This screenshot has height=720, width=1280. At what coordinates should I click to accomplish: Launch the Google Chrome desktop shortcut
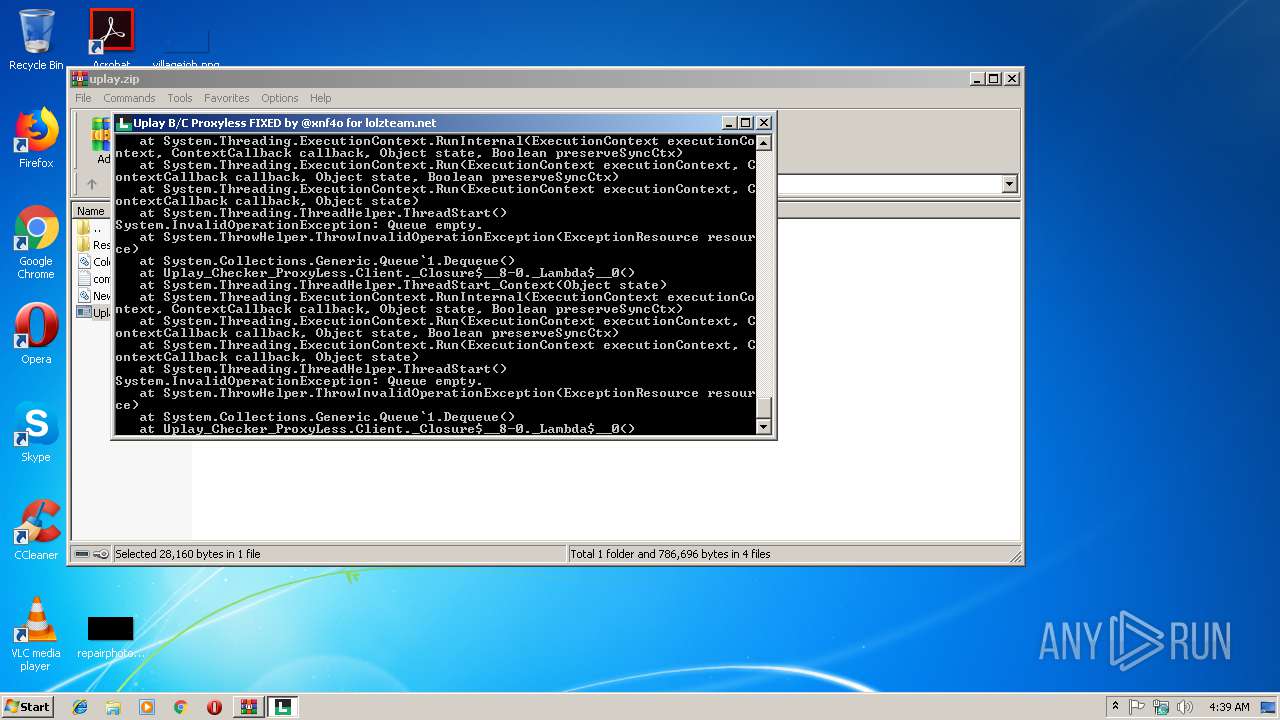click(36, 242)
